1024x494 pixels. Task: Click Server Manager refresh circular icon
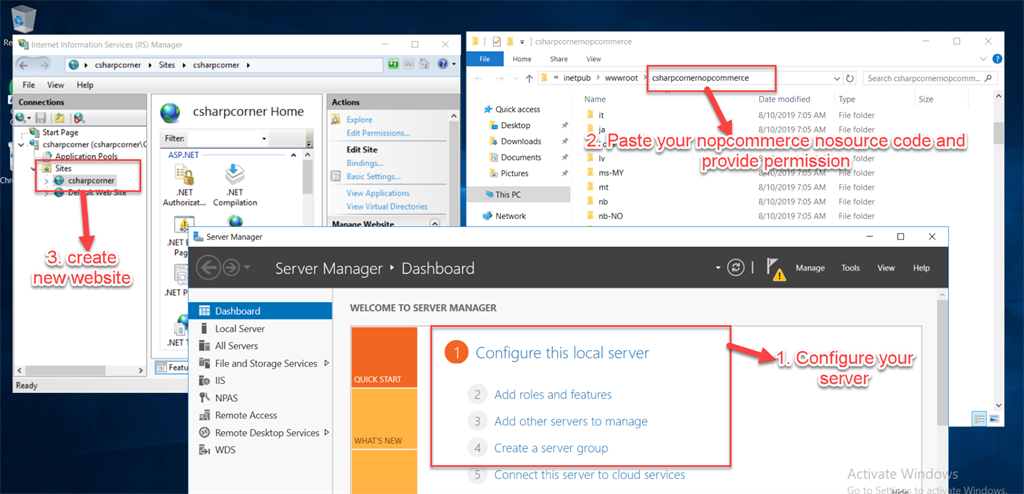point(736,268)
